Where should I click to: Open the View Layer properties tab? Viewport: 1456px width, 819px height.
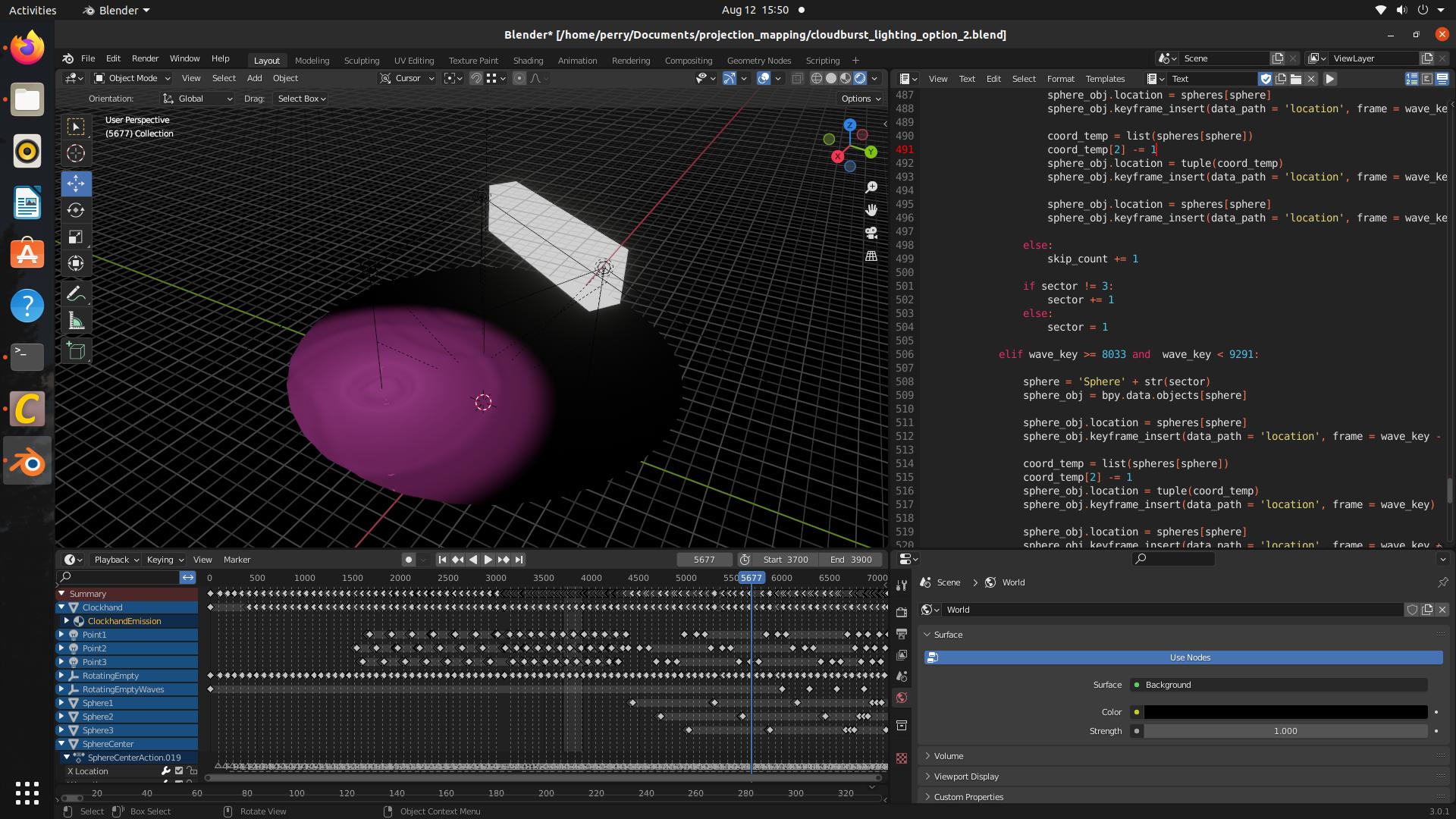pos(902,654)
